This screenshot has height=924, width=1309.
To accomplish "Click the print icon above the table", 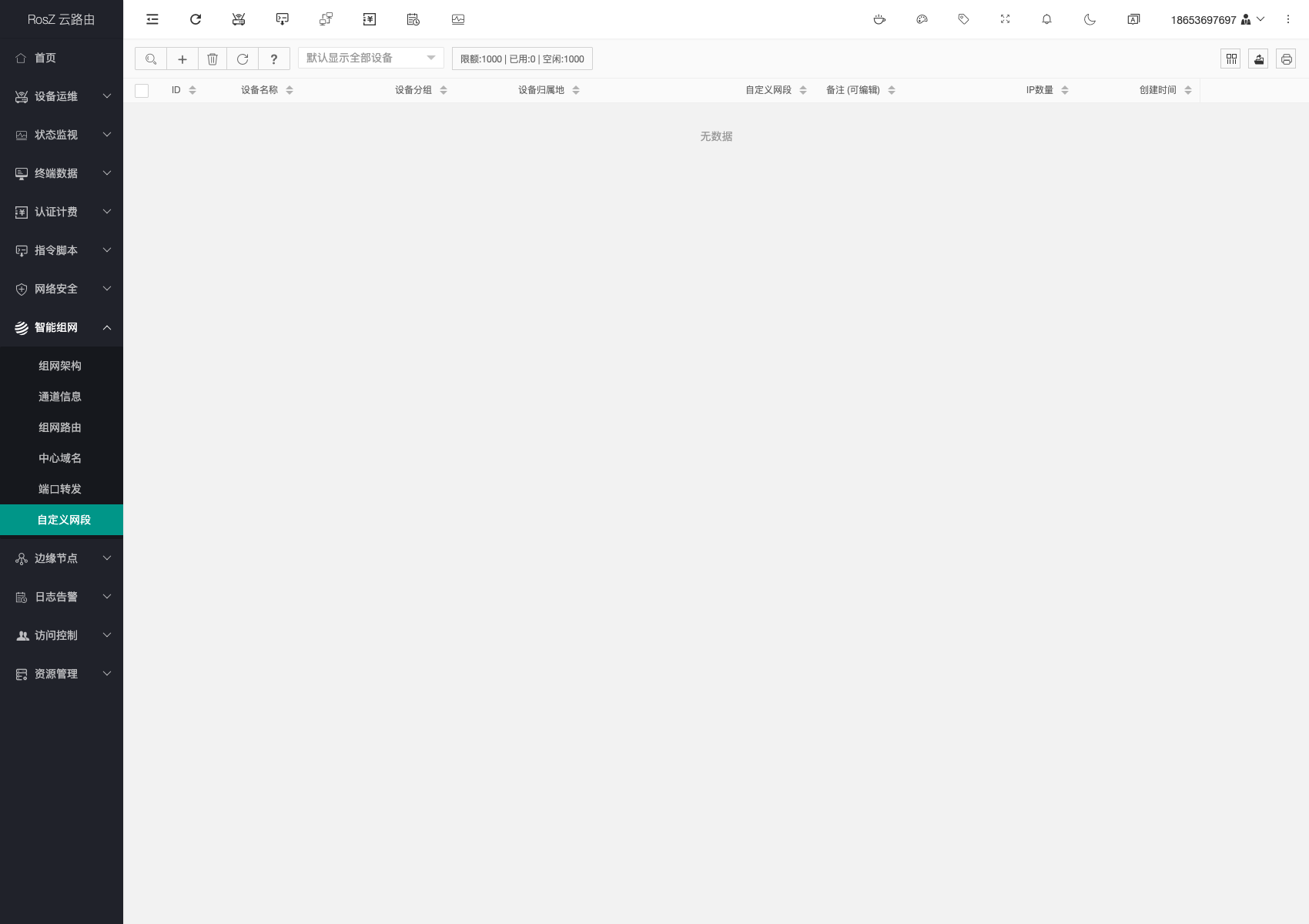I will click(1286, 59).
